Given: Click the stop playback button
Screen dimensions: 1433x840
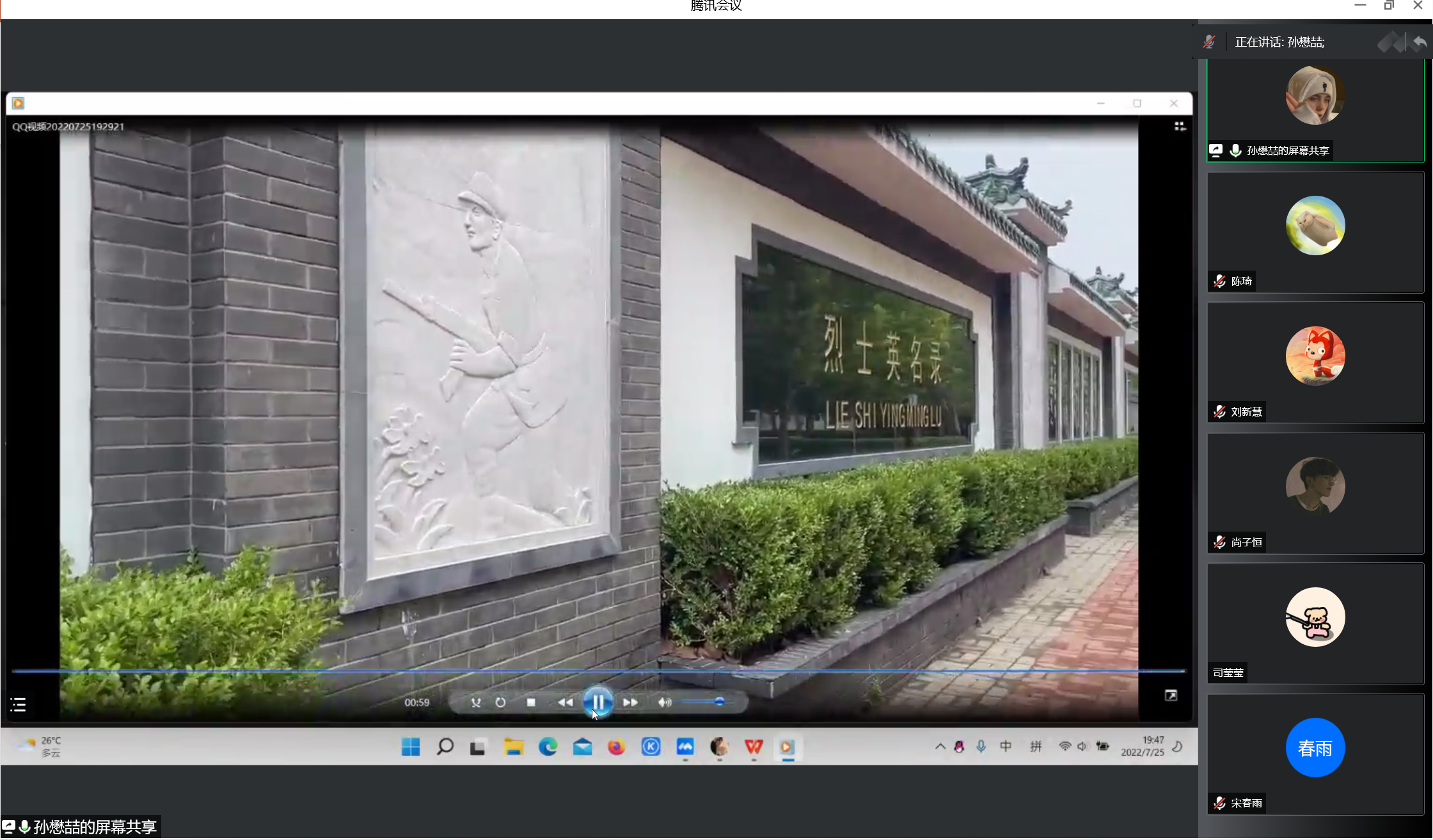Looking at the screenshot, I should coord(531,702).
